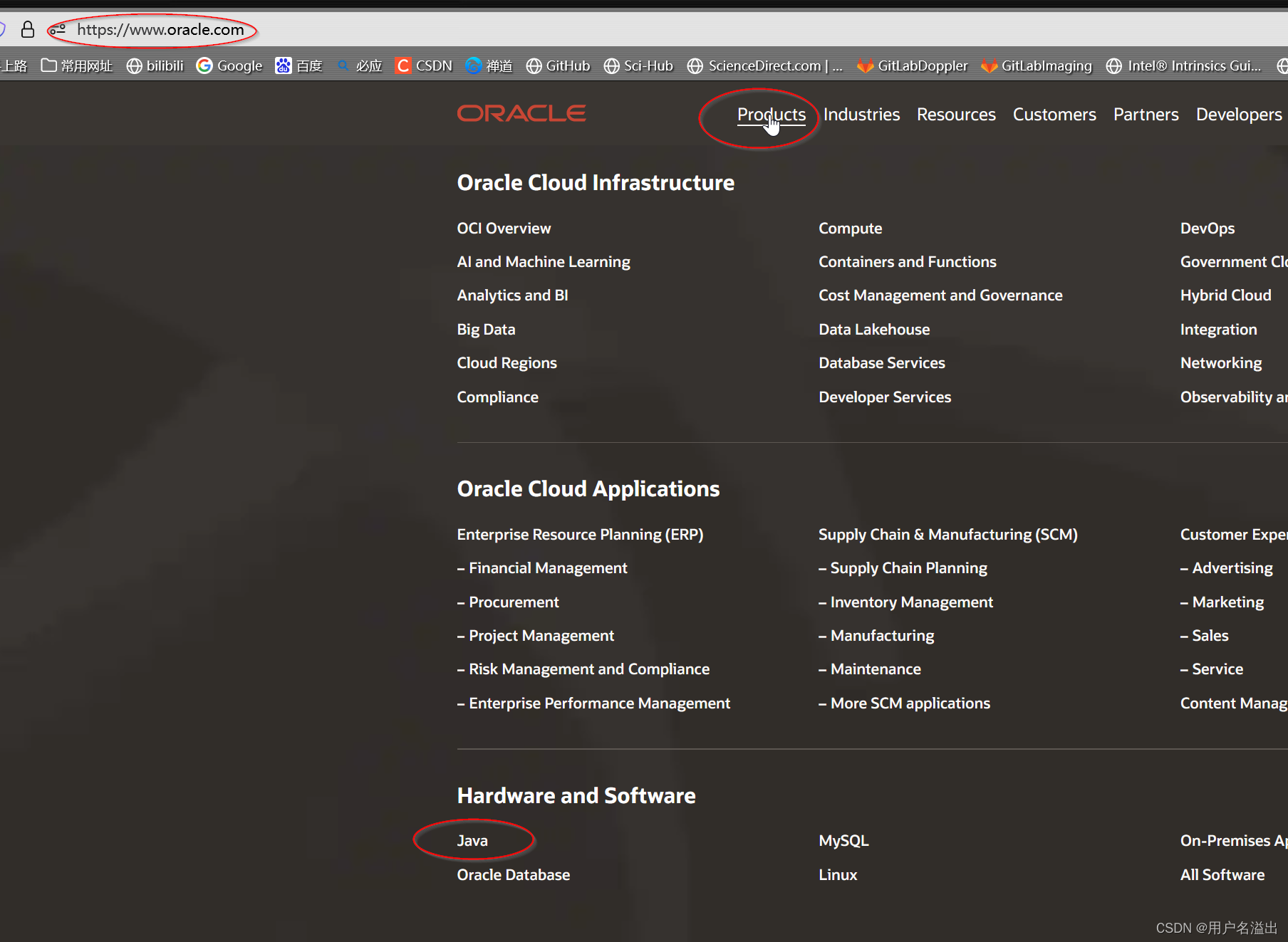Click the lock icon in address bar
This screenshot has height=942, width=1288.
click(x=28, y=29)
